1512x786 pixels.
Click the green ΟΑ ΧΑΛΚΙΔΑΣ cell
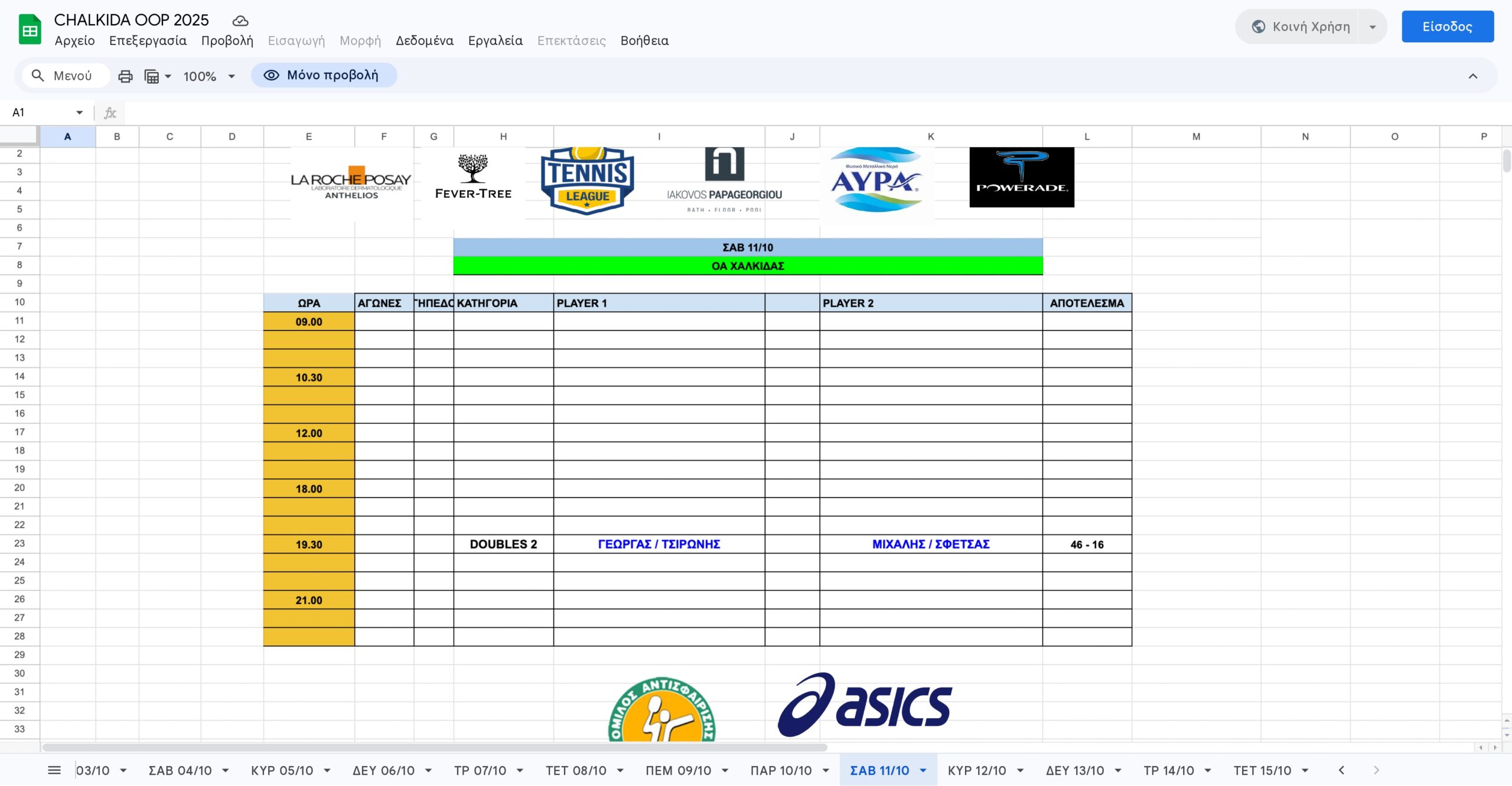(747, 266)
